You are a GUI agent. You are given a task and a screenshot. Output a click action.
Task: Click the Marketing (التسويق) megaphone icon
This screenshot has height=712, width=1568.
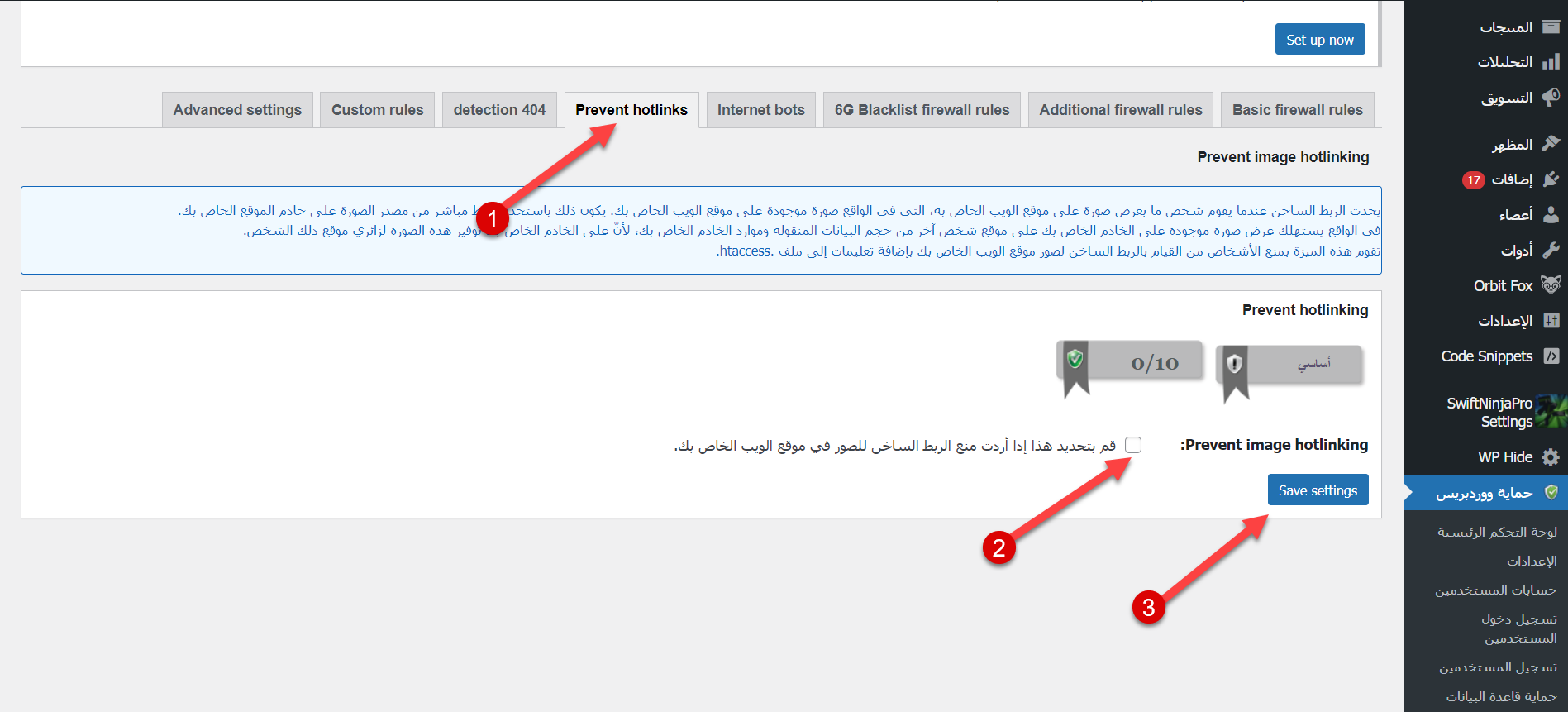click(1551, 98)
